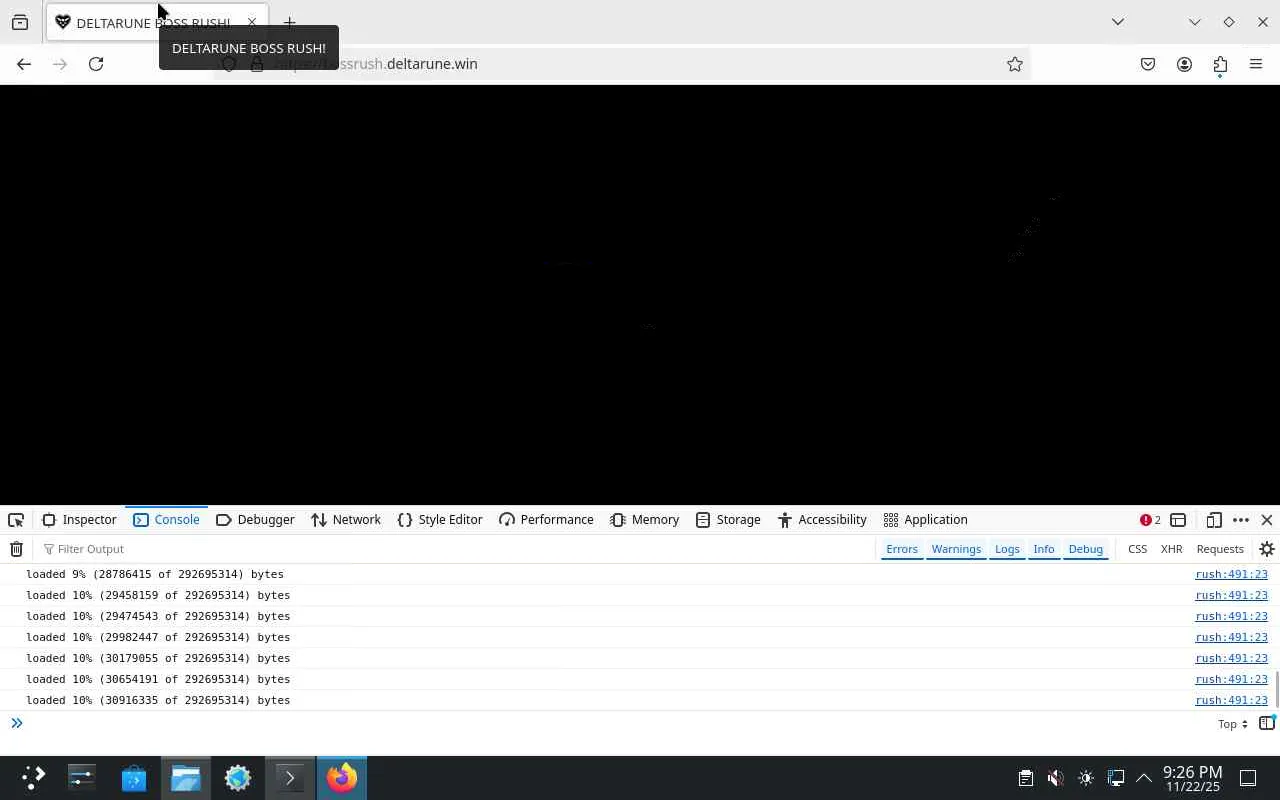
Task: Switch to the Storage tab
Action: [x=728, y=520]
